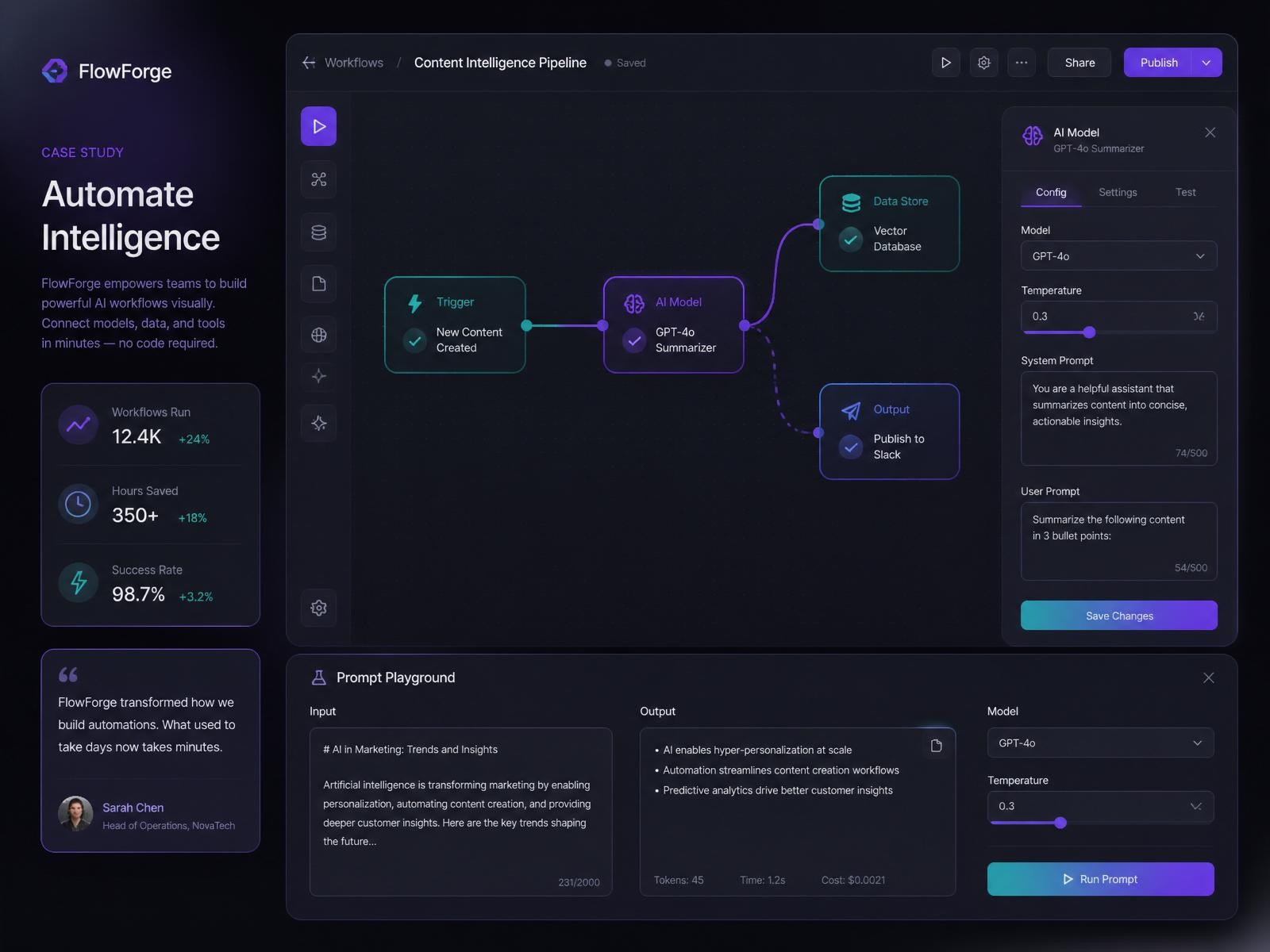Image resolution: width=1270 pixels, height=952 pixels.
Task: Toggle the check mark on the Trigger node
Action: 414,340
